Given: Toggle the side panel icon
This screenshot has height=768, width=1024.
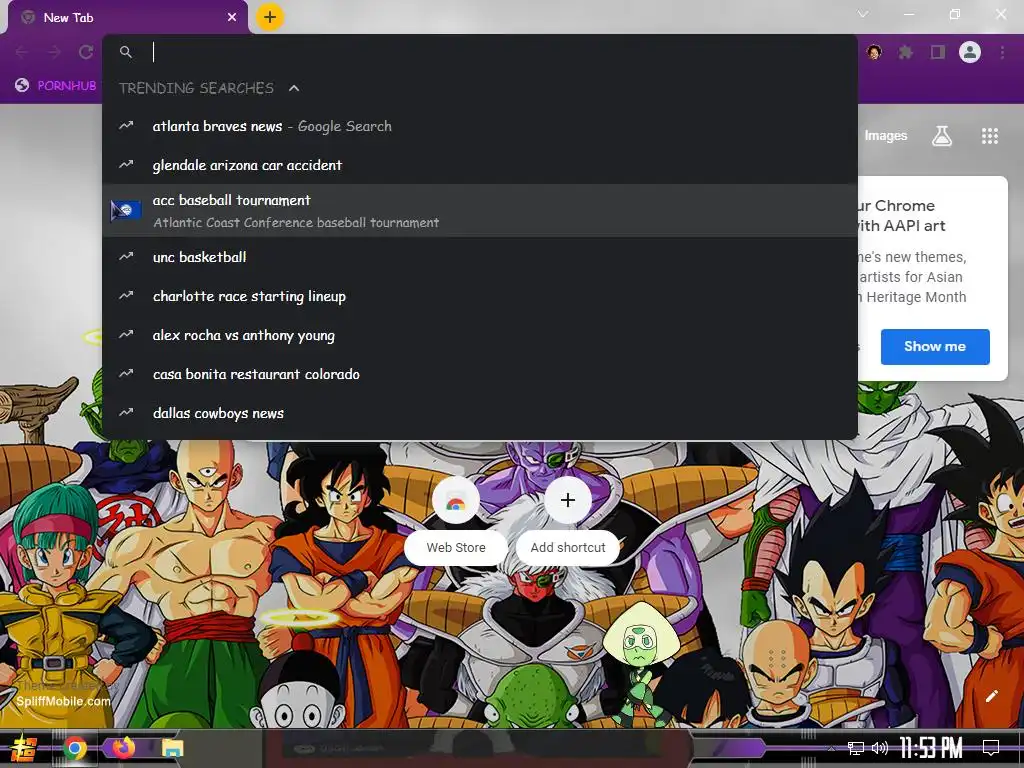Looking at the screenshot, I should coord(938,52).
